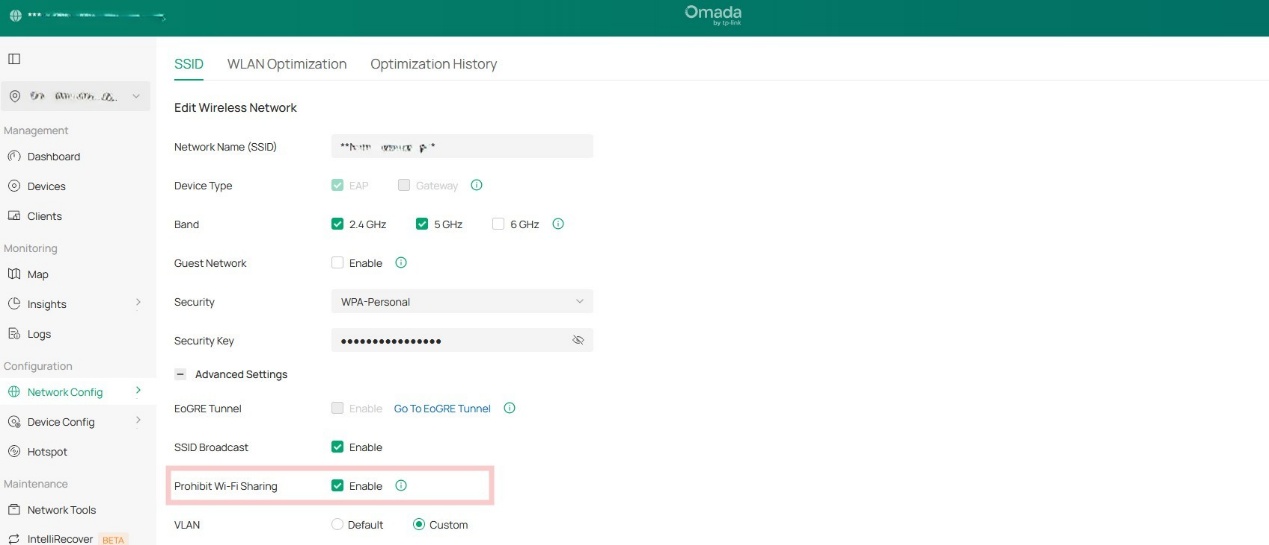Click the Hotspot icon in sidebar
Viewport: 1269px width, 545px height.
(14, 452)
